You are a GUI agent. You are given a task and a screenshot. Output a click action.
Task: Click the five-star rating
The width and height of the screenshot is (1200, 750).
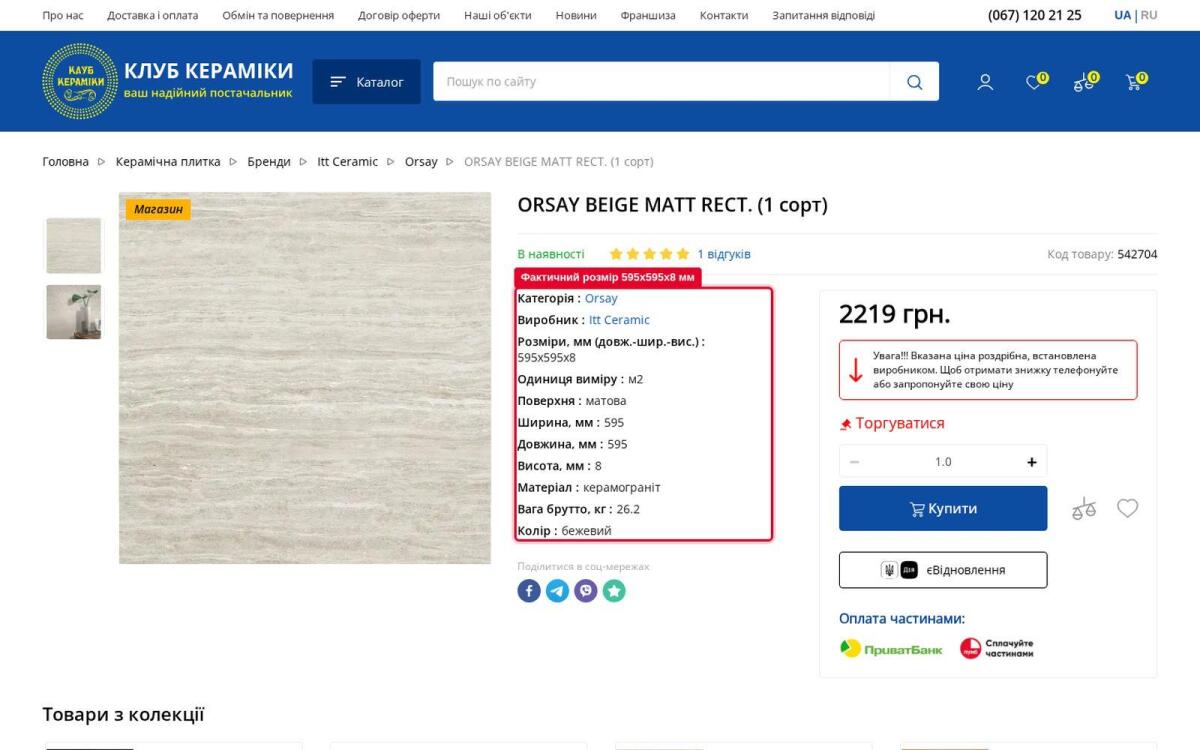649,254
